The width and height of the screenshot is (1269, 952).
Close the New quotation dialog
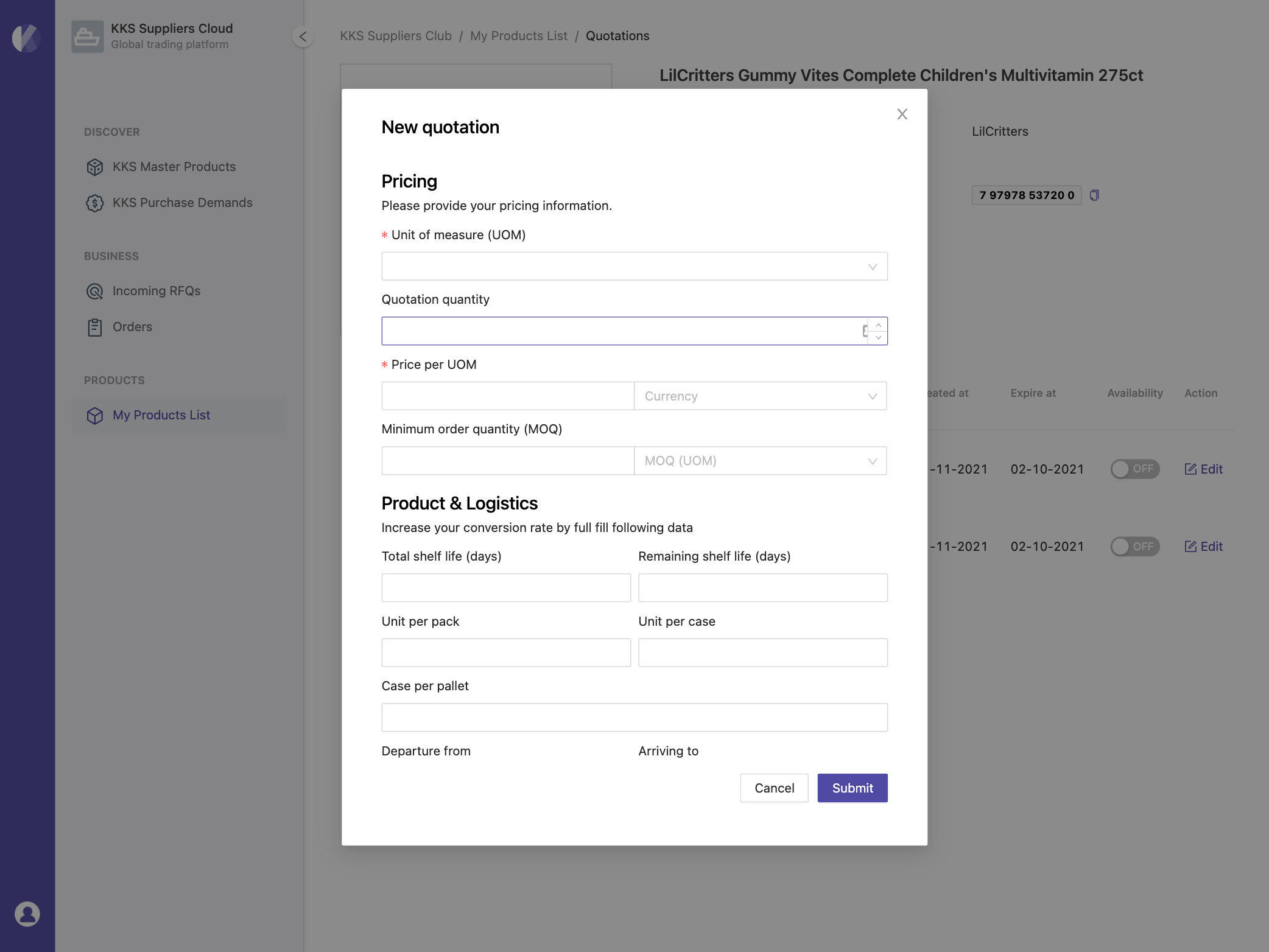click(902, 114)
